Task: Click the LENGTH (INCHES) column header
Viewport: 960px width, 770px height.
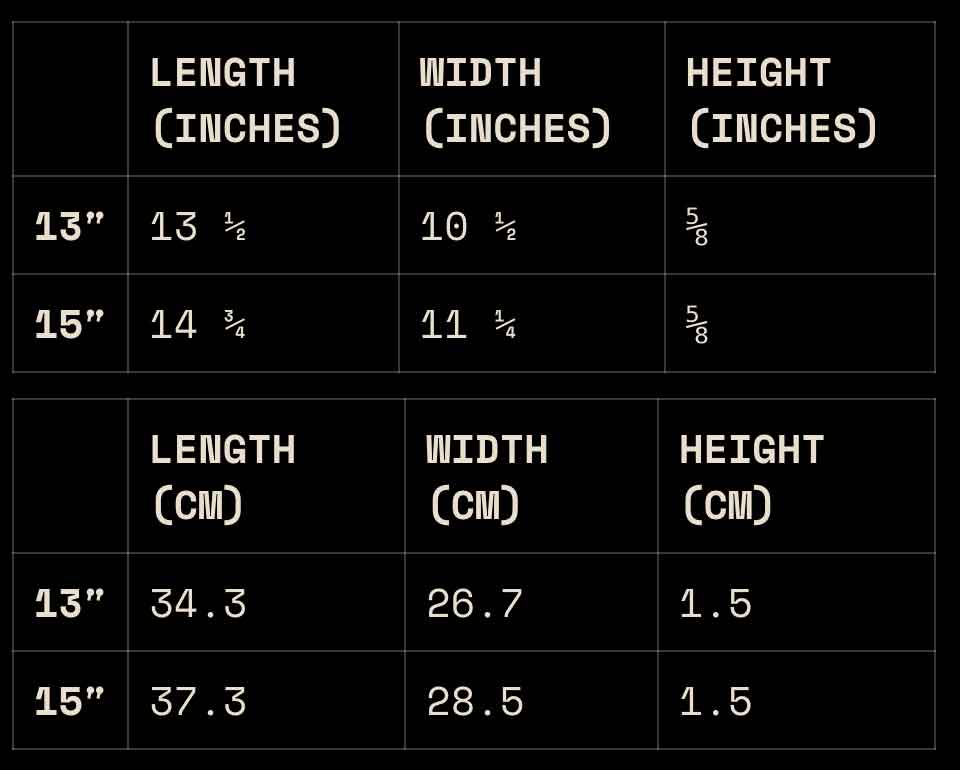Action: tap(246, 101)
